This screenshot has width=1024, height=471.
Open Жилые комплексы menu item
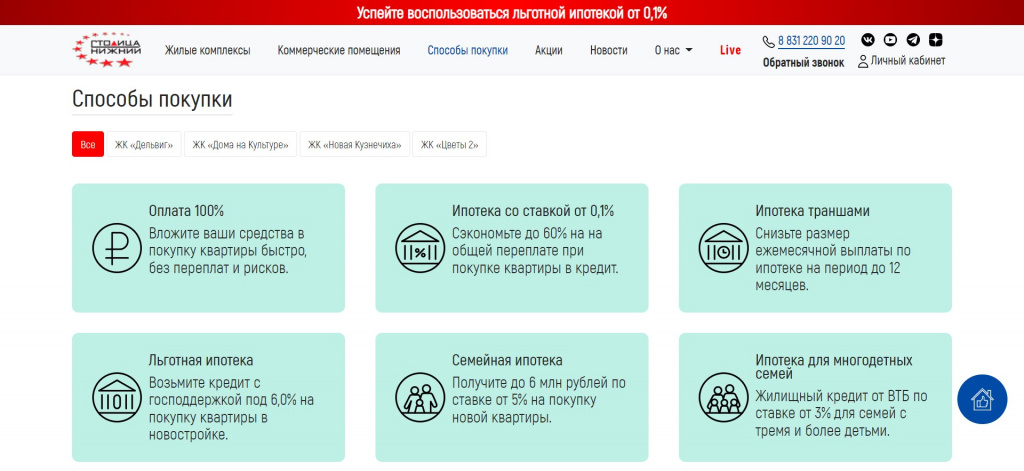click(207, 50)
